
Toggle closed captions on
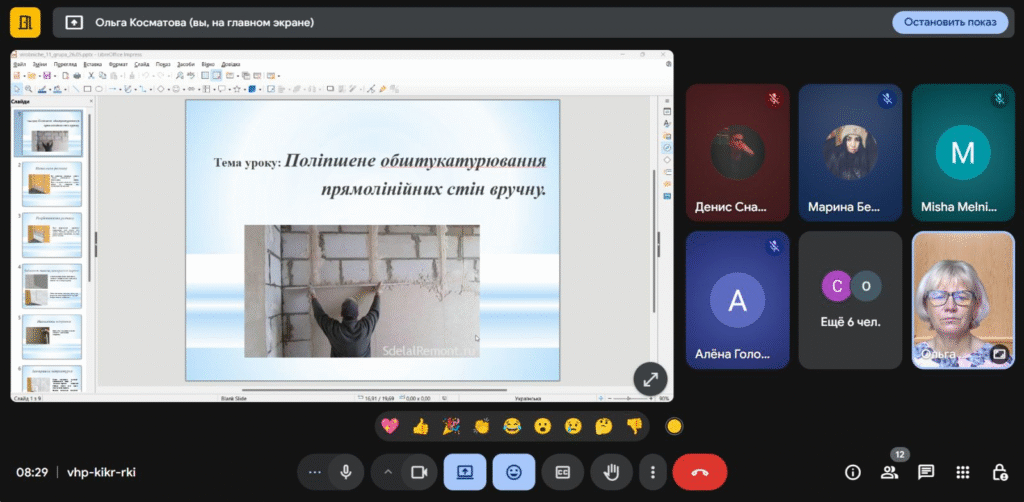tap(562, 472)
